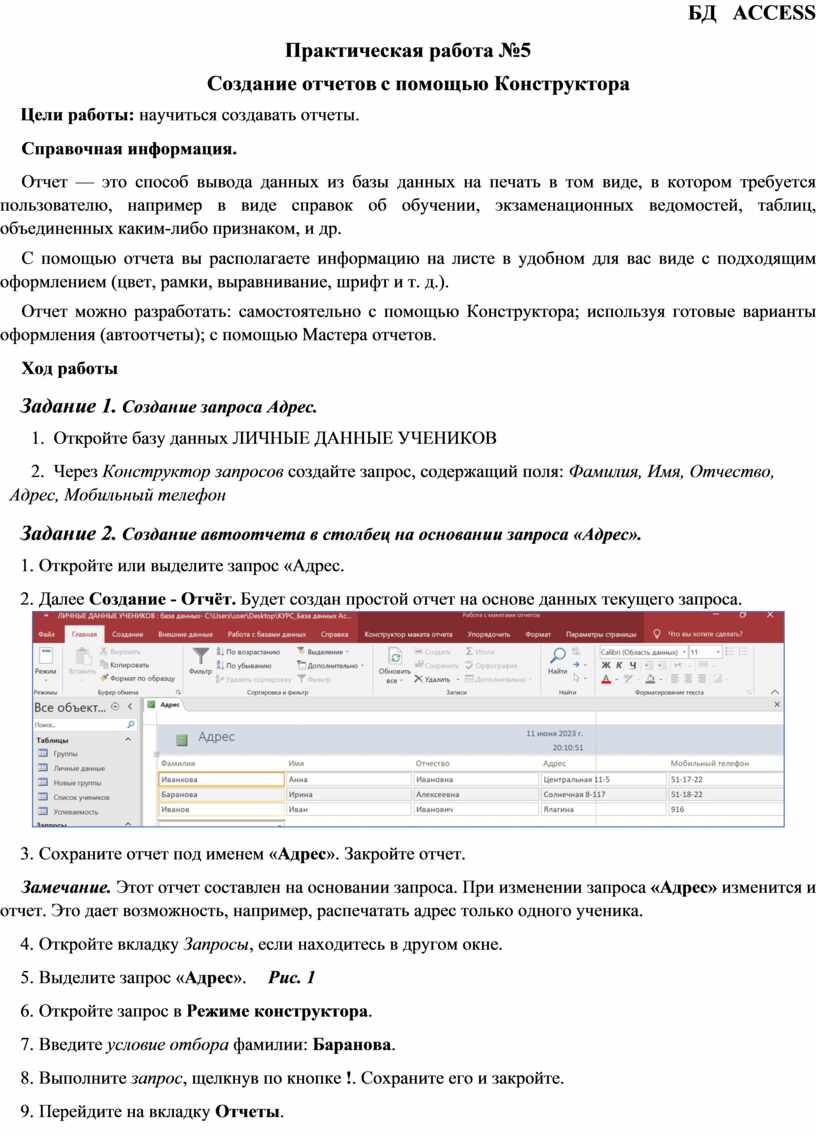Select the 51-17-22 phone cell
The height and width of the screenshot is (1136, 816).
click(x=725, y=780)
